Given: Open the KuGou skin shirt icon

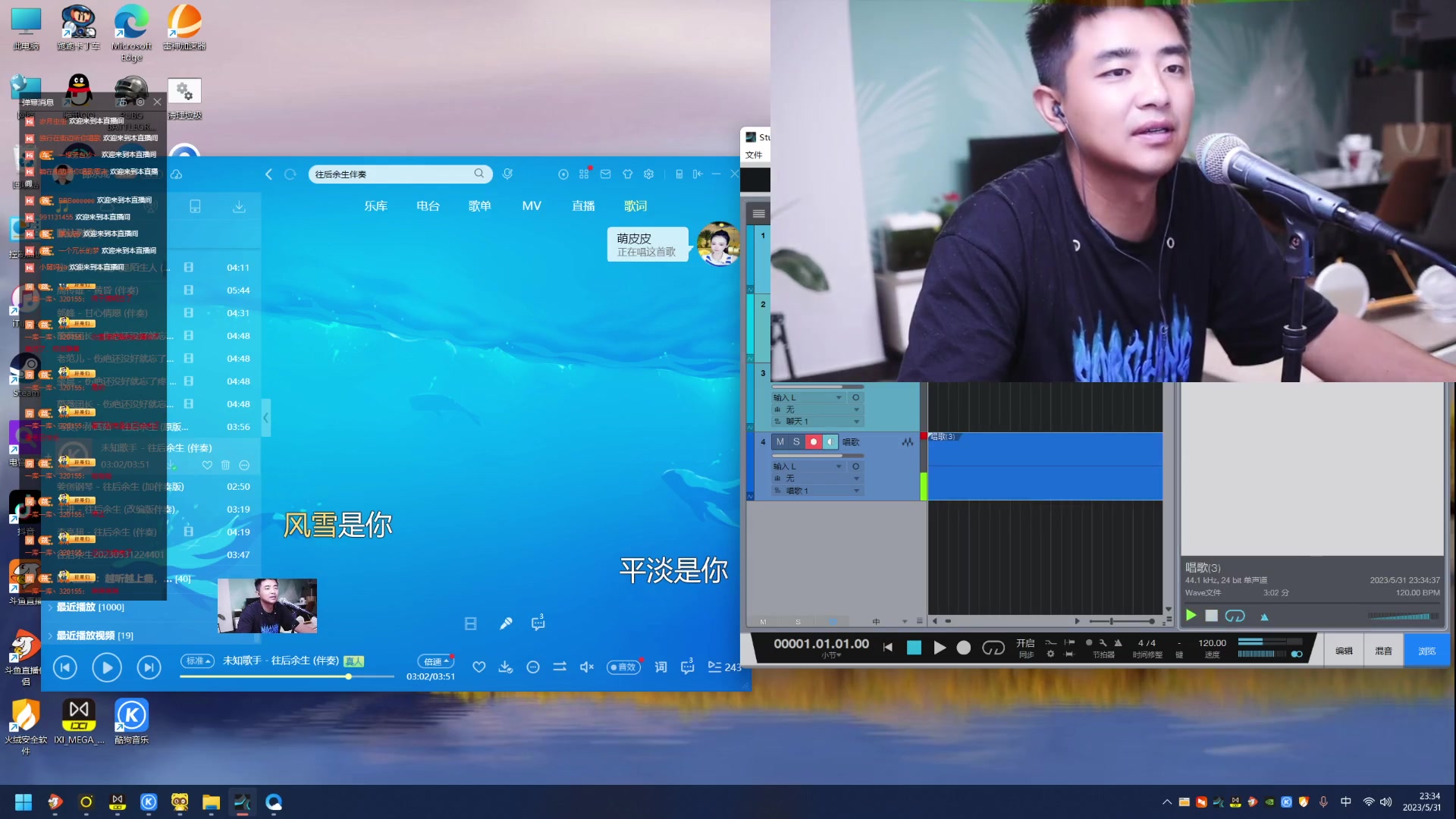Looking at the screenshot, I should pyautogui.click(x=627, y=174).
